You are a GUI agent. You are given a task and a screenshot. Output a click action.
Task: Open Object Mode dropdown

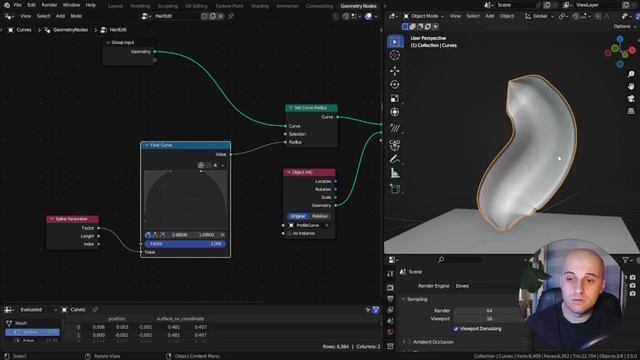(x=423, y=16)
